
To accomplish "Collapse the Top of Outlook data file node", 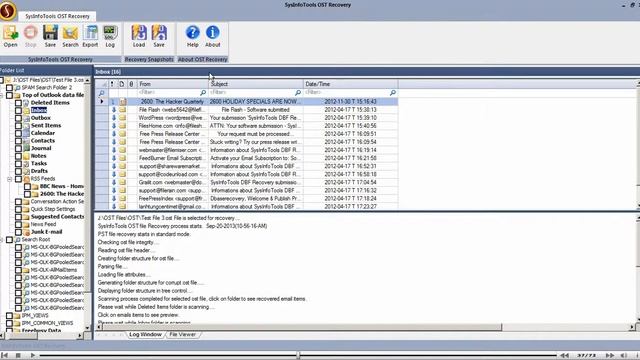I will [x=2, y=95].
